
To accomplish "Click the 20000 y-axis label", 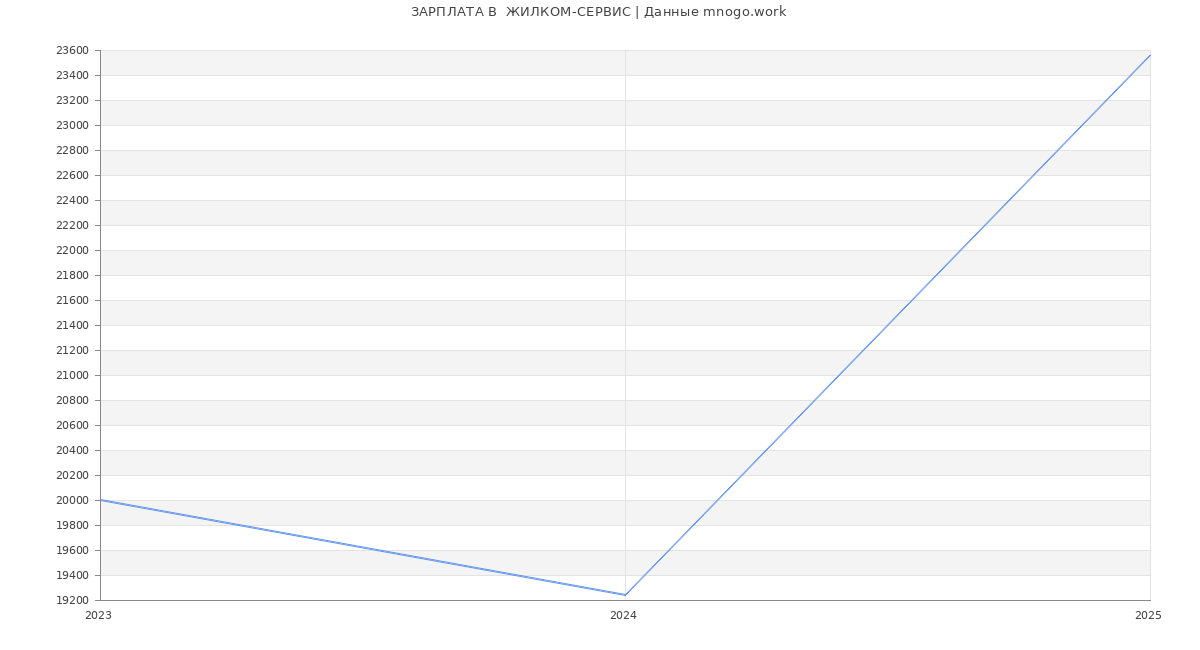I will click(x=72, y=500).
